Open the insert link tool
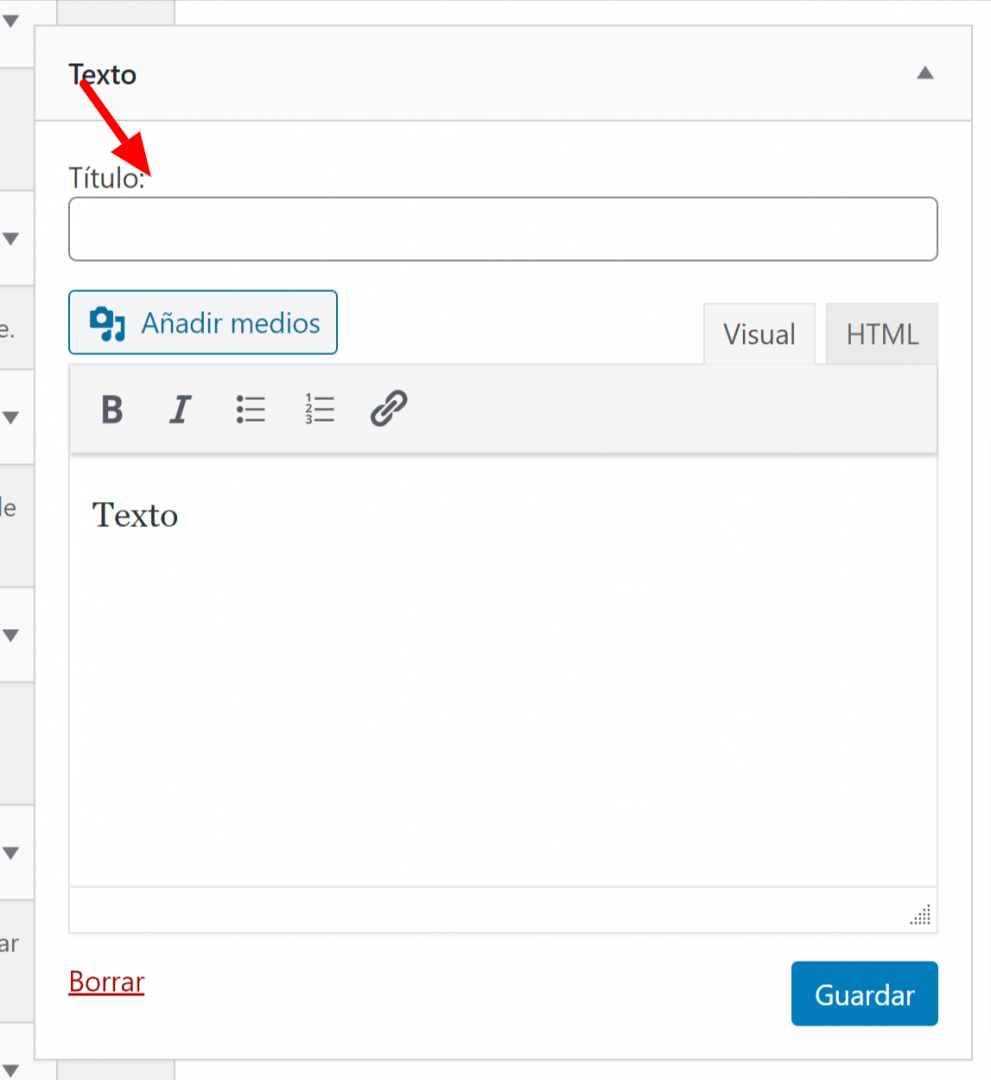 (x=388, y=408)
